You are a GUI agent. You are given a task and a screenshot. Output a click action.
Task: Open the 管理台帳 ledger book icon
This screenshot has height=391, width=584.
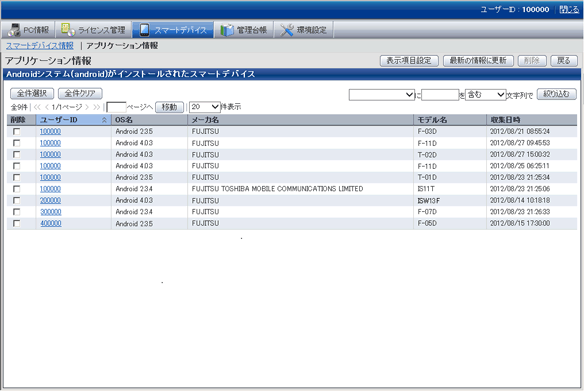227,30
